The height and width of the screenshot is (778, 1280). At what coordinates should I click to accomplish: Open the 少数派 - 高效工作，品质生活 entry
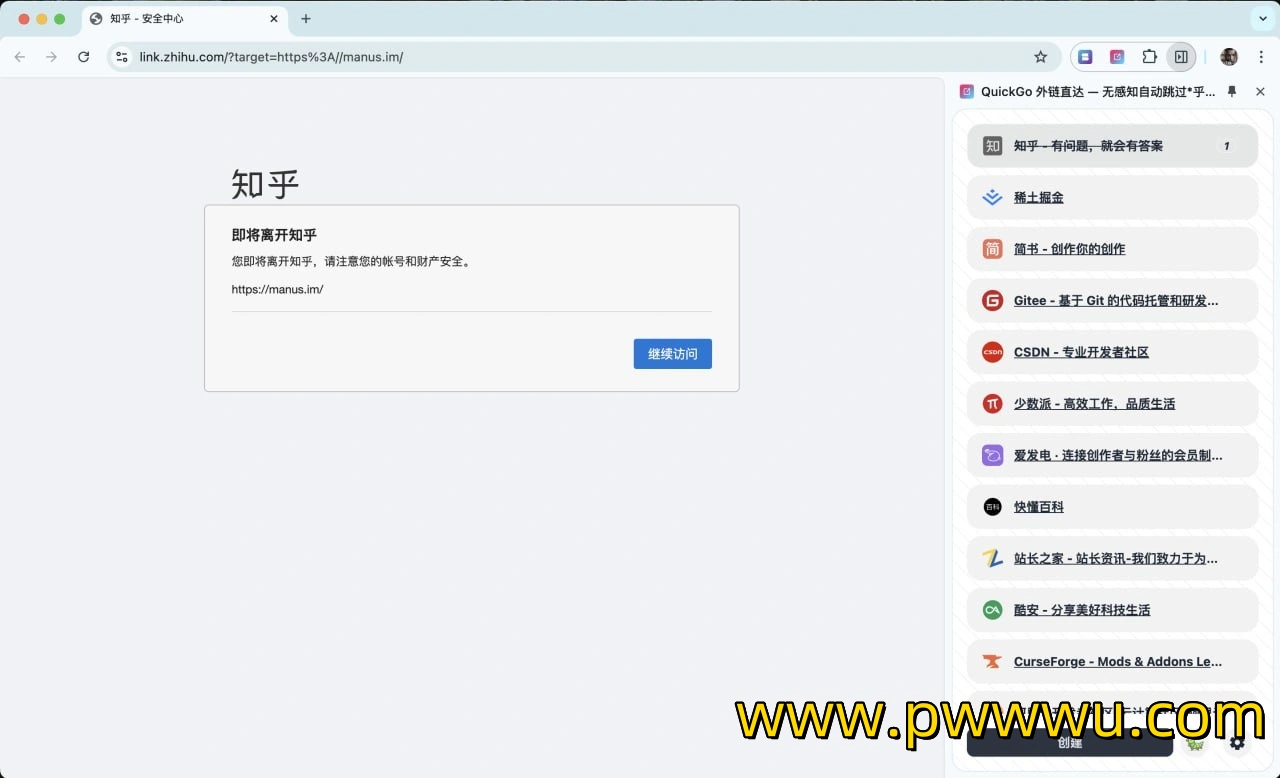pyautogui.click(x=1112, y=404)
